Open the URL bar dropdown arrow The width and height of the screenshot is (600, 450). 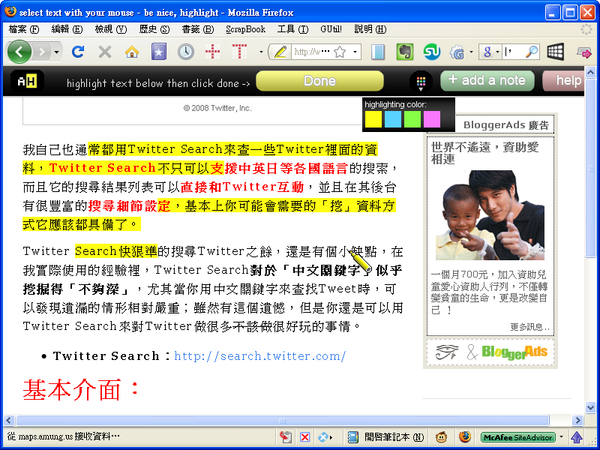(x=355, y=52)
